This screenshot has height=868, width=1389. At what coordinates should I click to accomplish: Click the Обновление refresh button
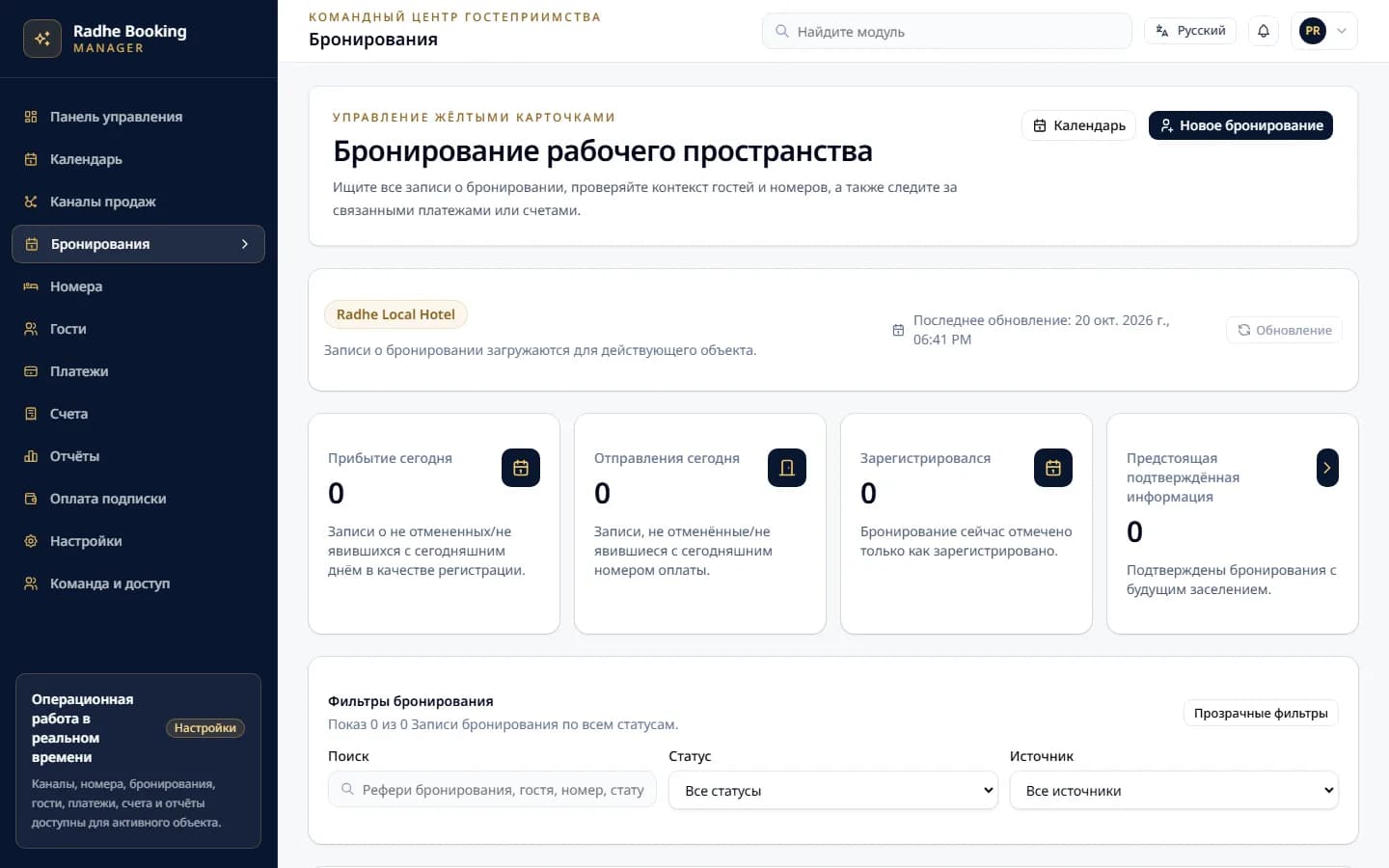(x=1284, y=330)
